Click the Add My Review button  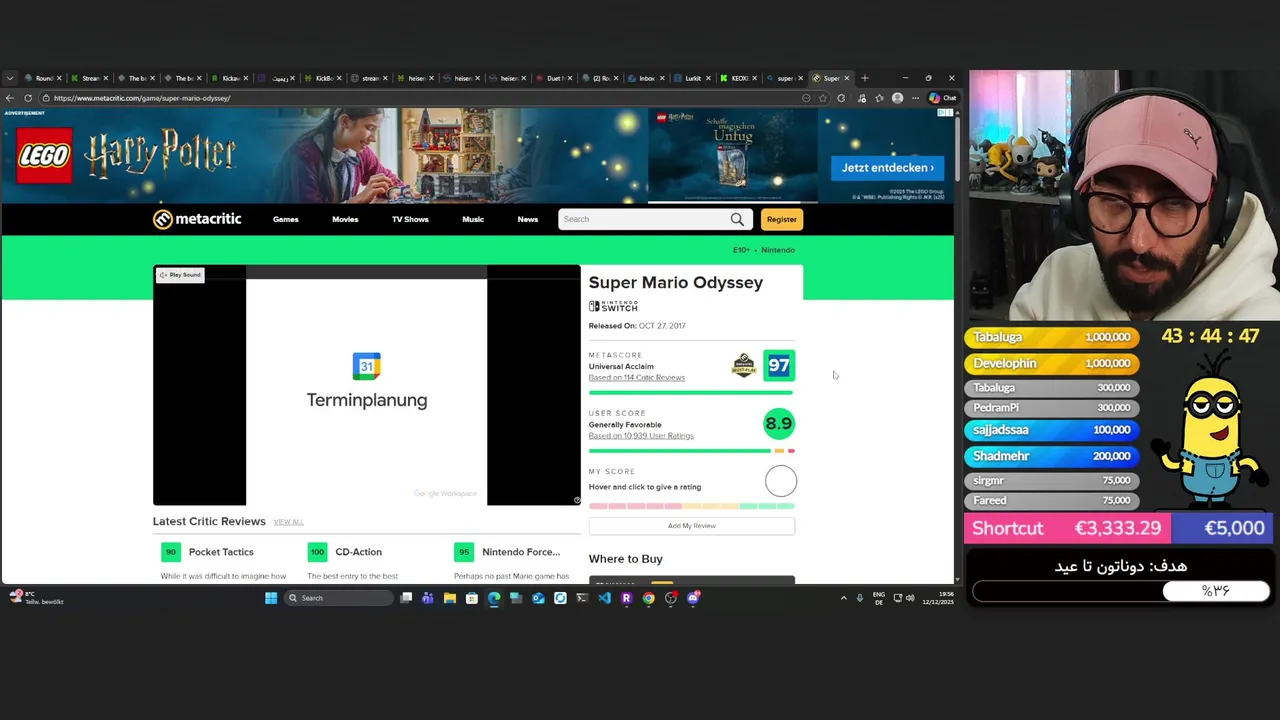(x=692, y=526)
